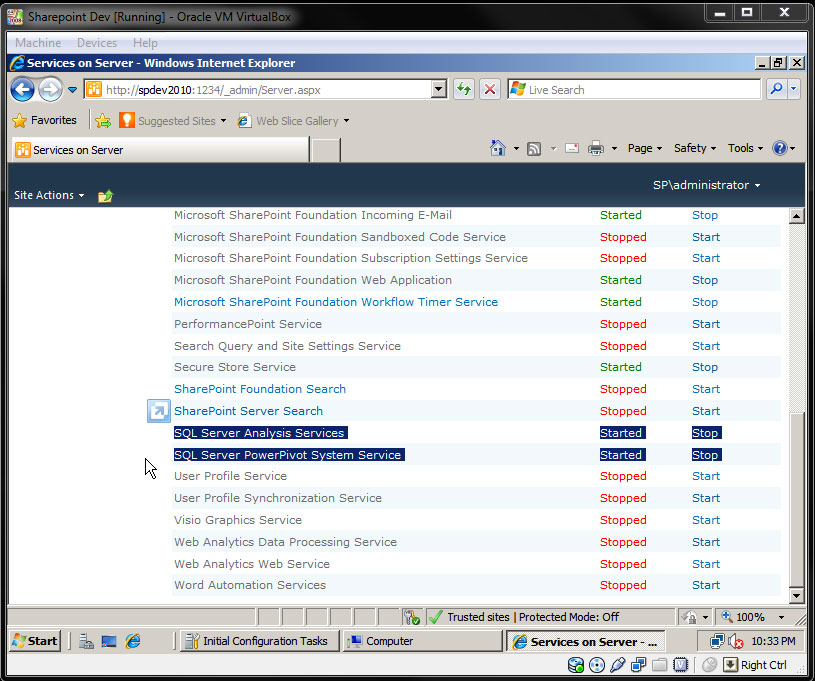Click the Live Search magnifier button
The image size is (815, 681).
click(777, 89)
